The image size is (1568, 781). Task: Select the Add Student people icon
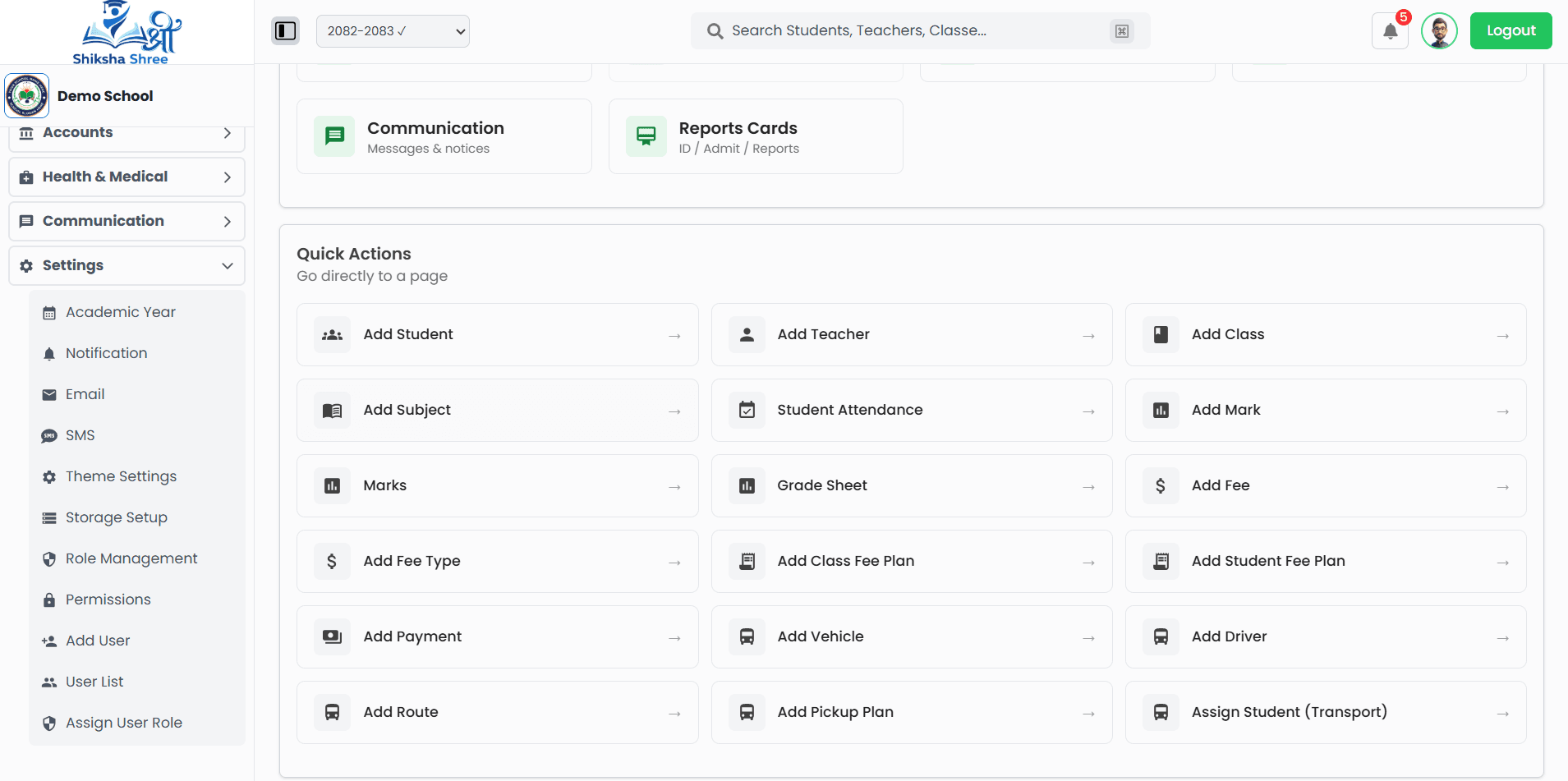pyautogui.click(x=332, y=334)
